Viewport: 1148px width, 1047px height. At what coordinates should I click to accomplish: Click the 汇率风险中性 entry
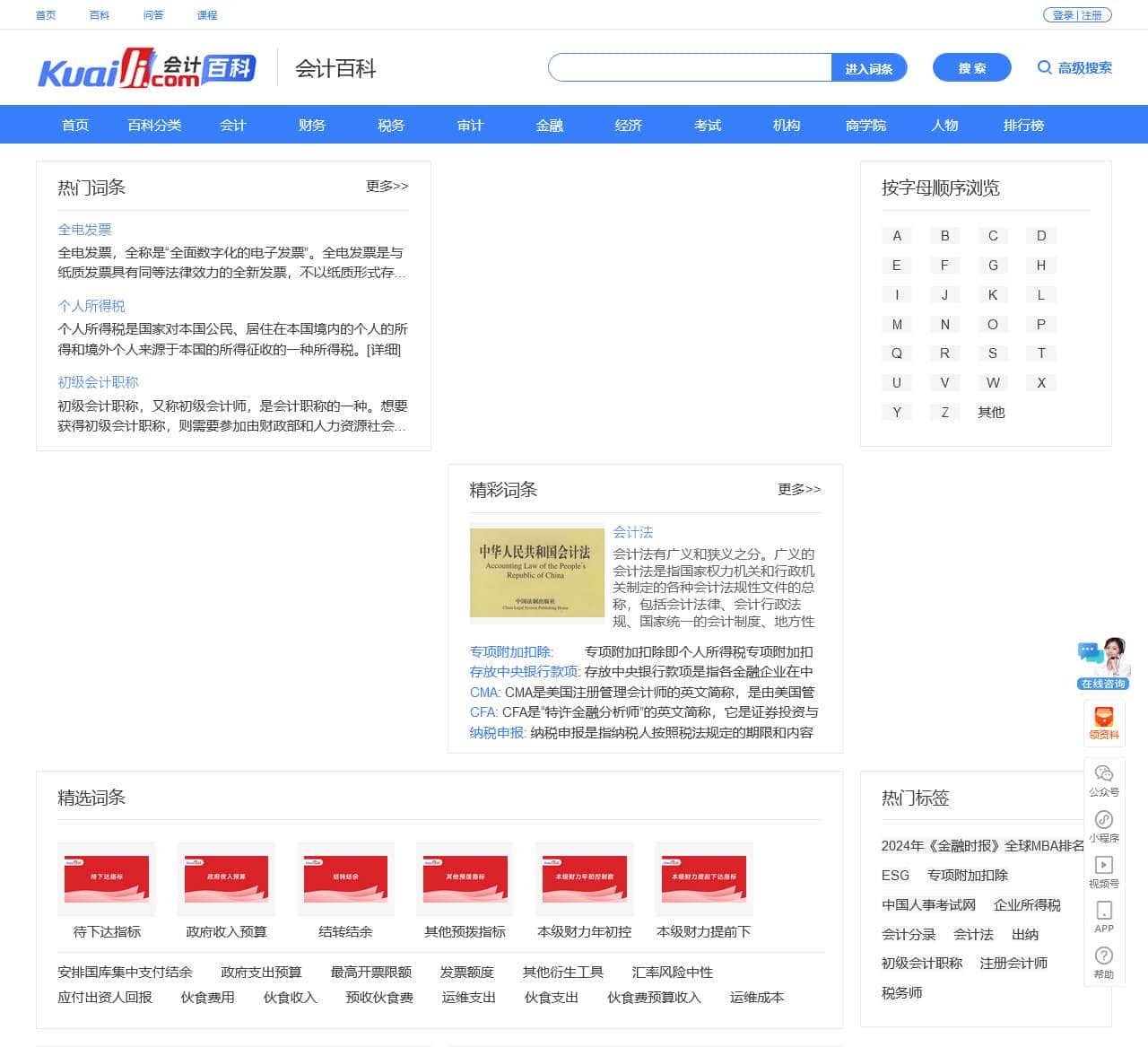click(x=673, y=972)
